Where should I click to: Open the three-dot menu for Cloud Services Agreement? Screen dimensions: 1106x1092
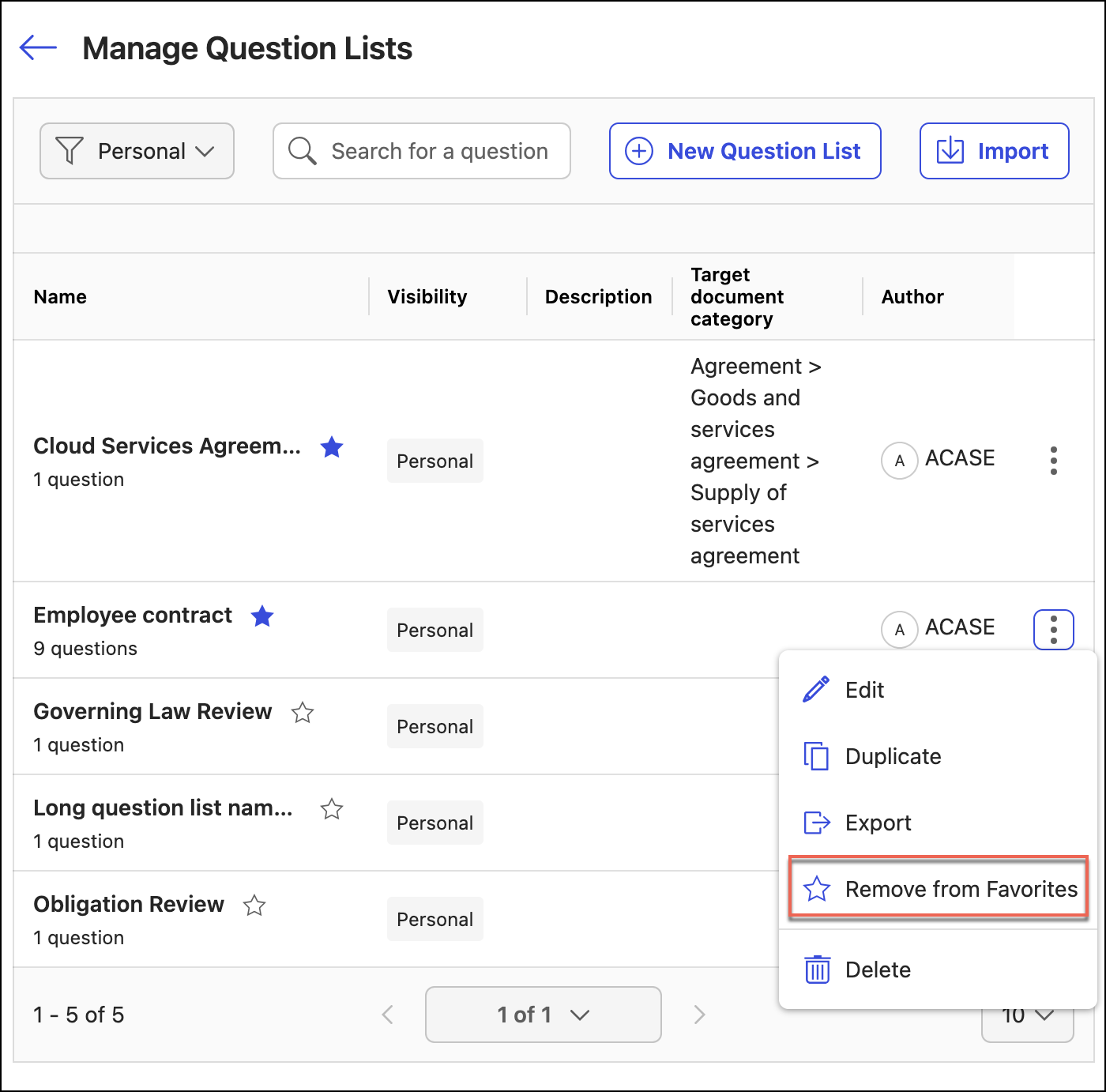point(1053,461)
